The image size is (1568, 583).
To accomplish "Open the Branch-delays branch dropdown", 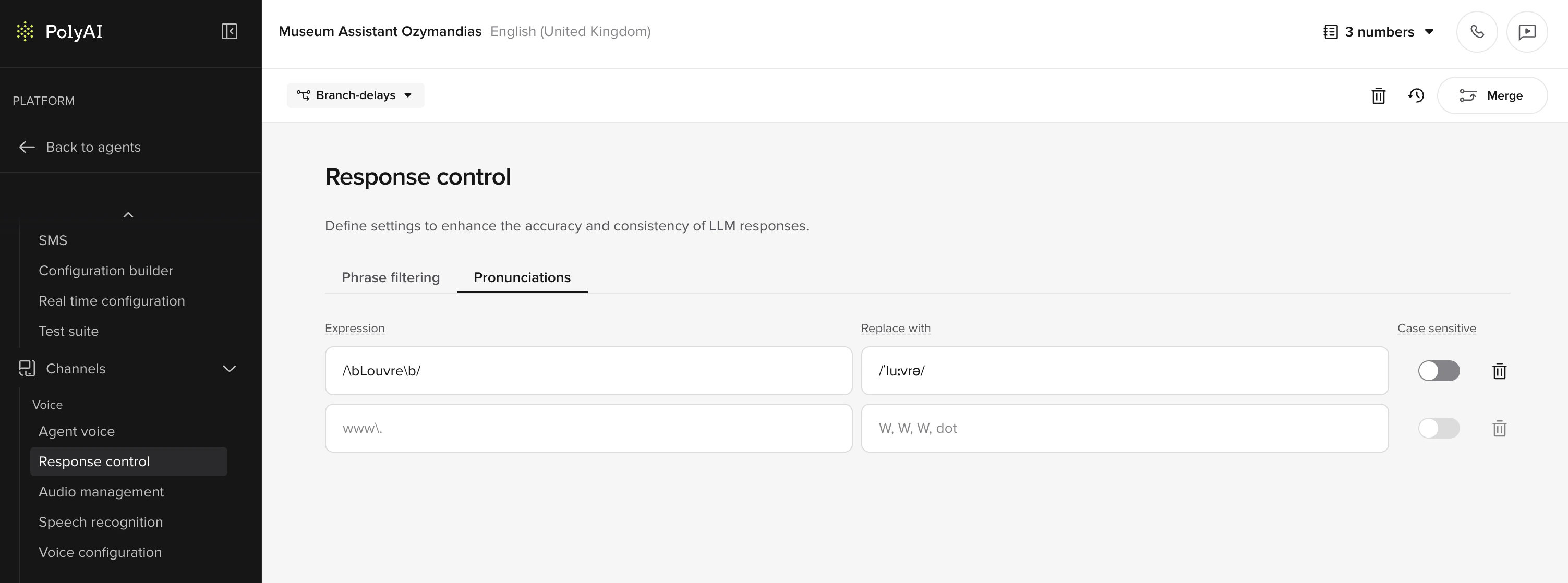I will 355,95.
